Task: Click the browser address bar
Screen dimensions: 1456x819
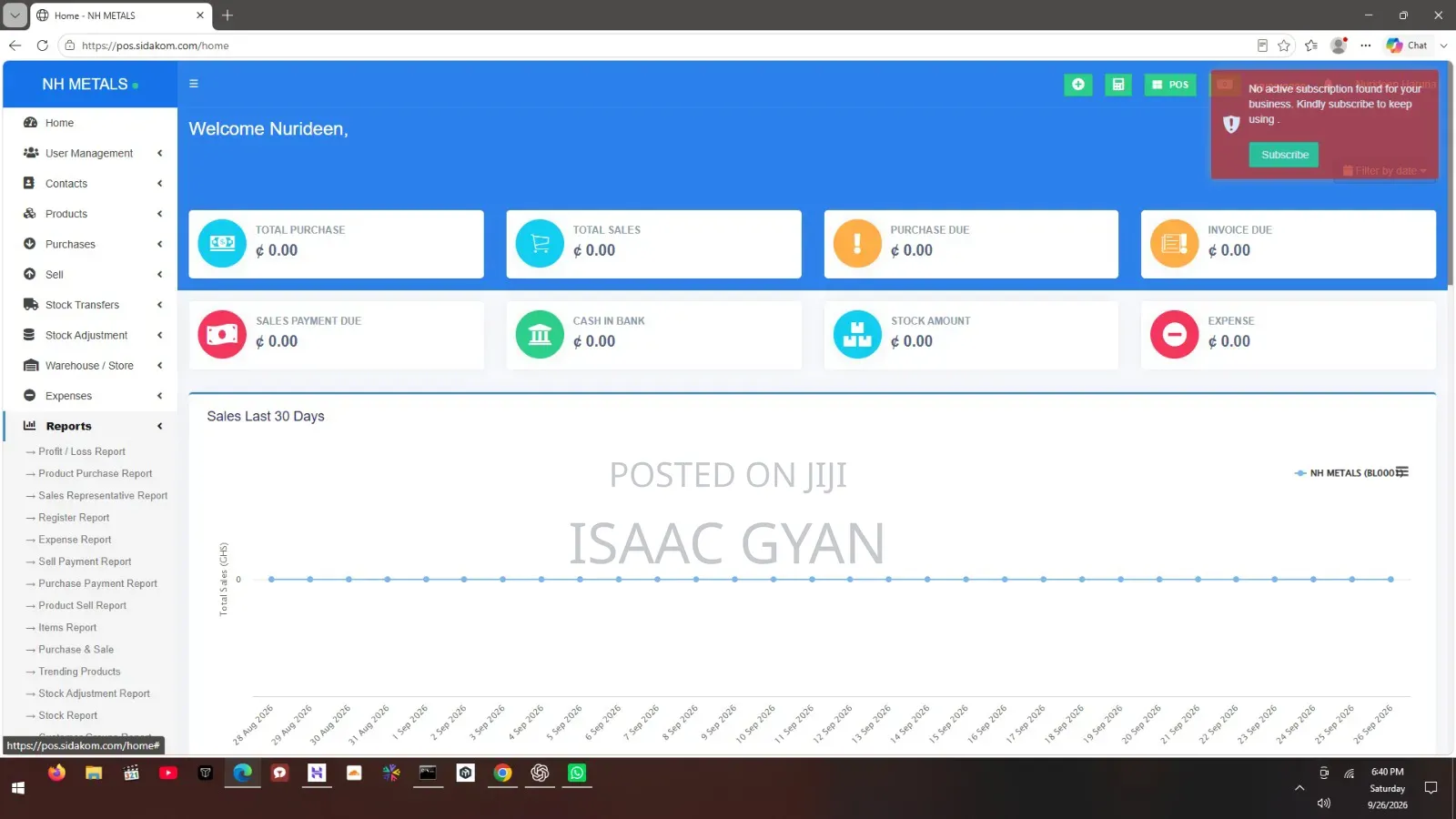Action: [x=655, y=45]
